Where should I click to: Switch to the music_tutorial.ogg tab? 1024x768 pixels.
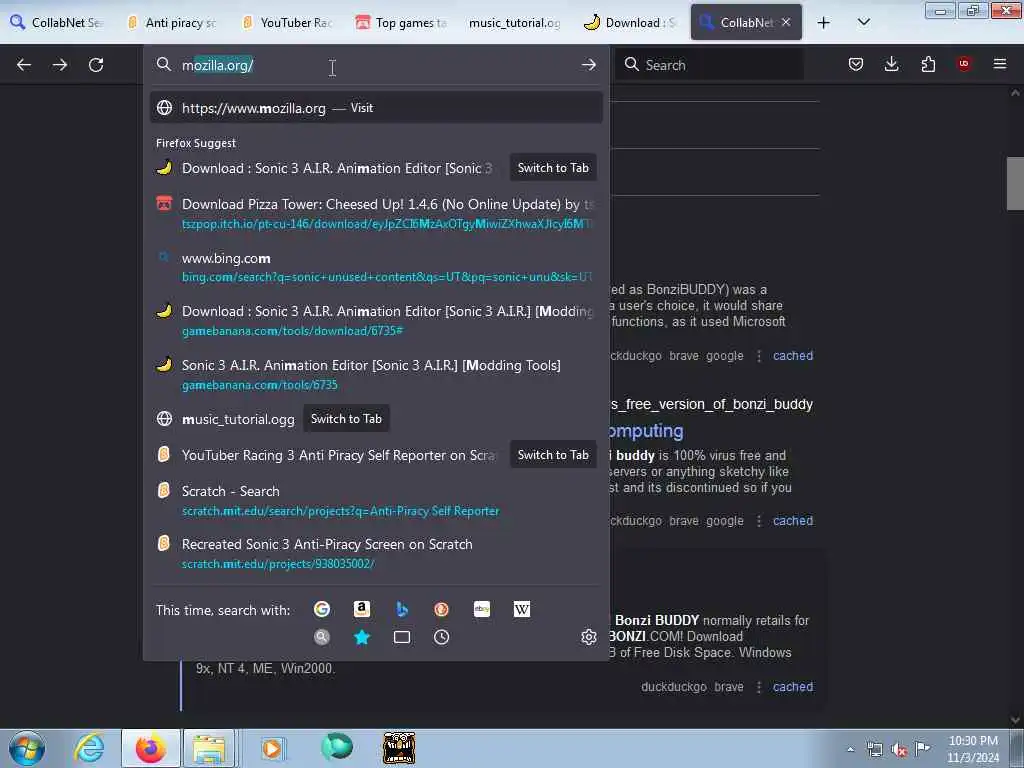pos(516,22)
